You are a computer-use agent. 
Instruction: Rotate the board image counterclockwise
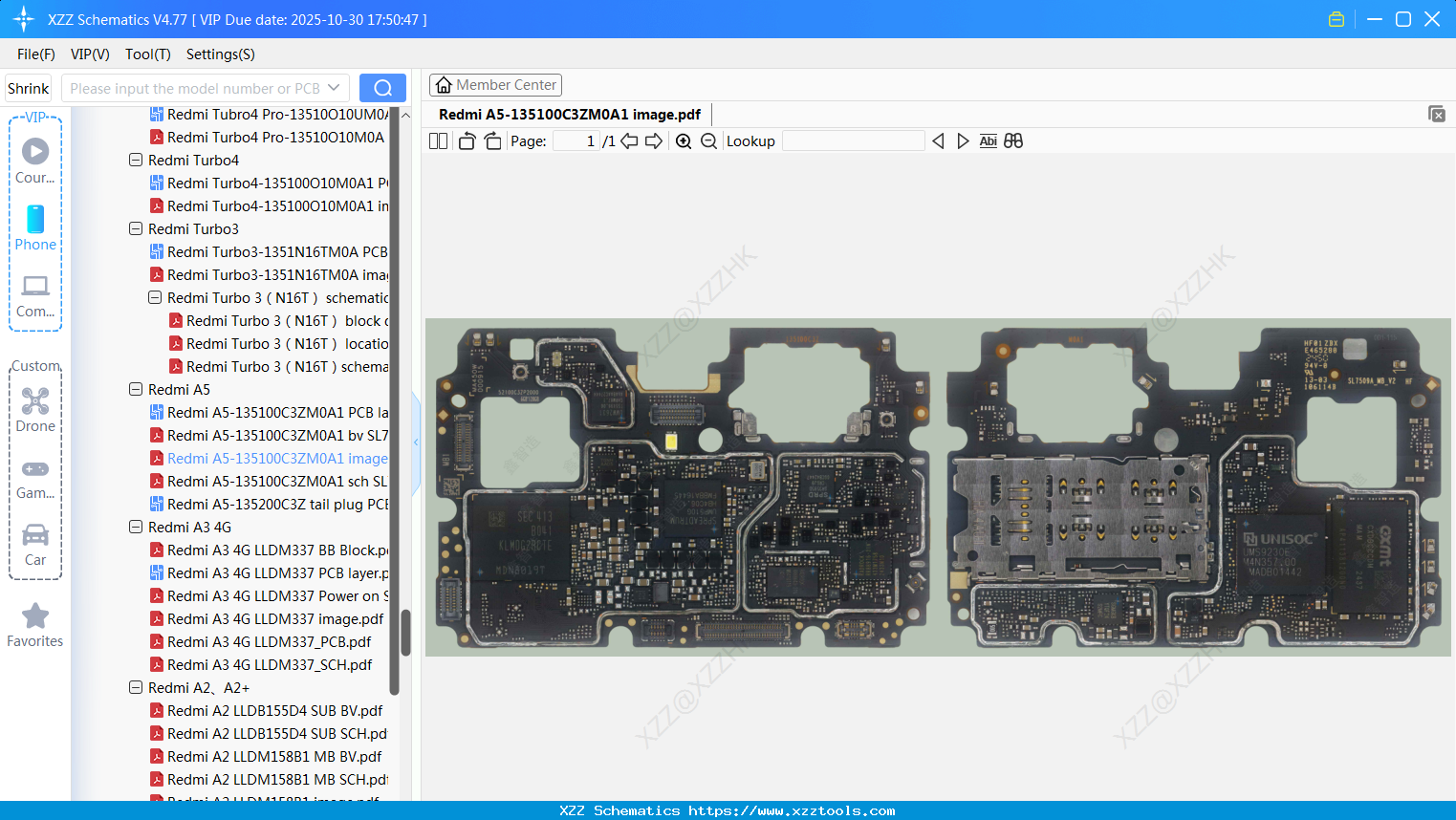click(x=466, y=140)
